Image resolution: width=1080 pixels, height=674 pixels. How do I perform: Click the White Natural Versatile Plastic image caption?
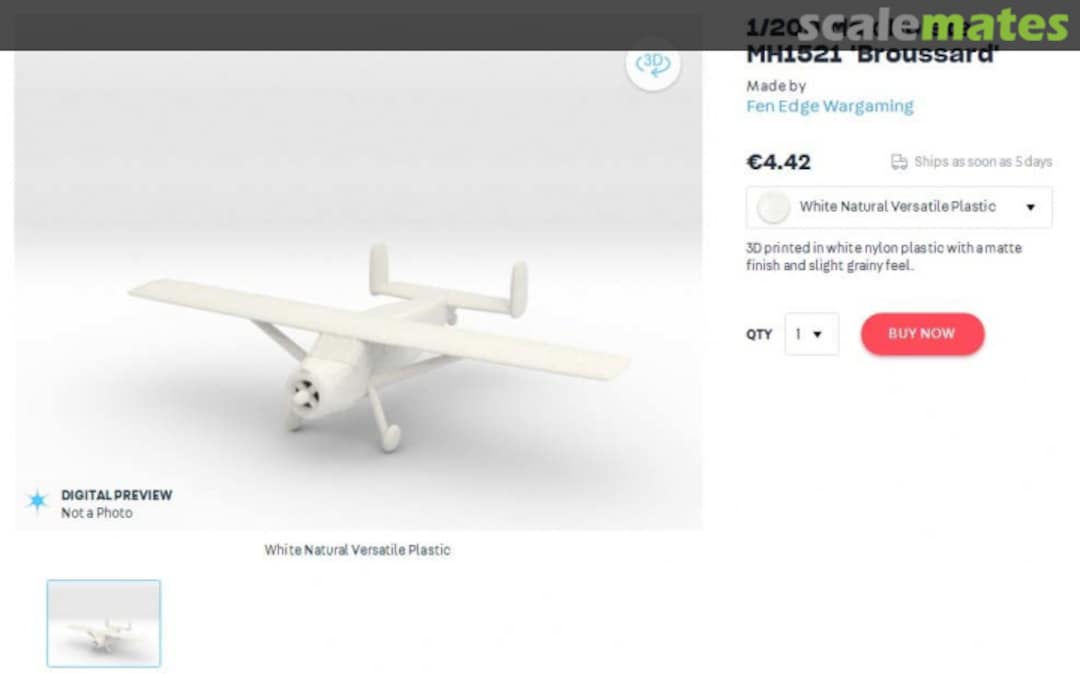click(x=357, y=550)
